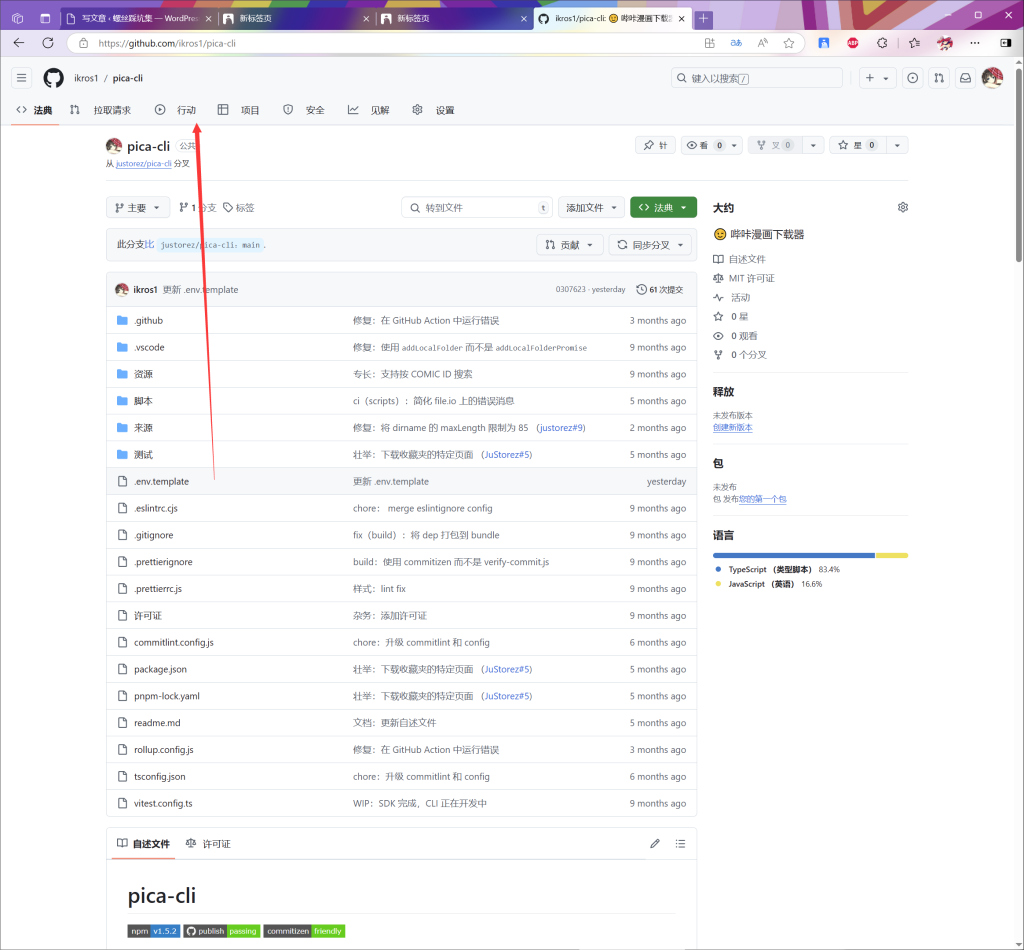The width and height of the screenshot is (1024, 950).
Task: Switch to the WordPress 写文章 browser tab
Action: point(140,18)
